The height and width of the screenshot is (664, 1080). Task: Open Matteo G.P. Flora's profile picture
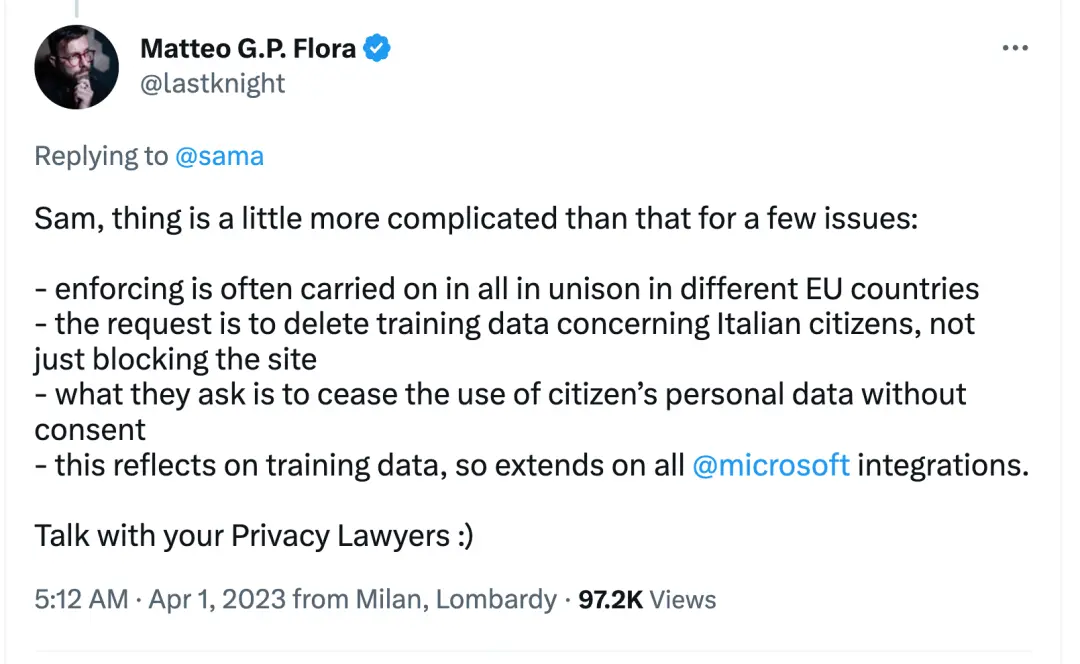[77, 67]
